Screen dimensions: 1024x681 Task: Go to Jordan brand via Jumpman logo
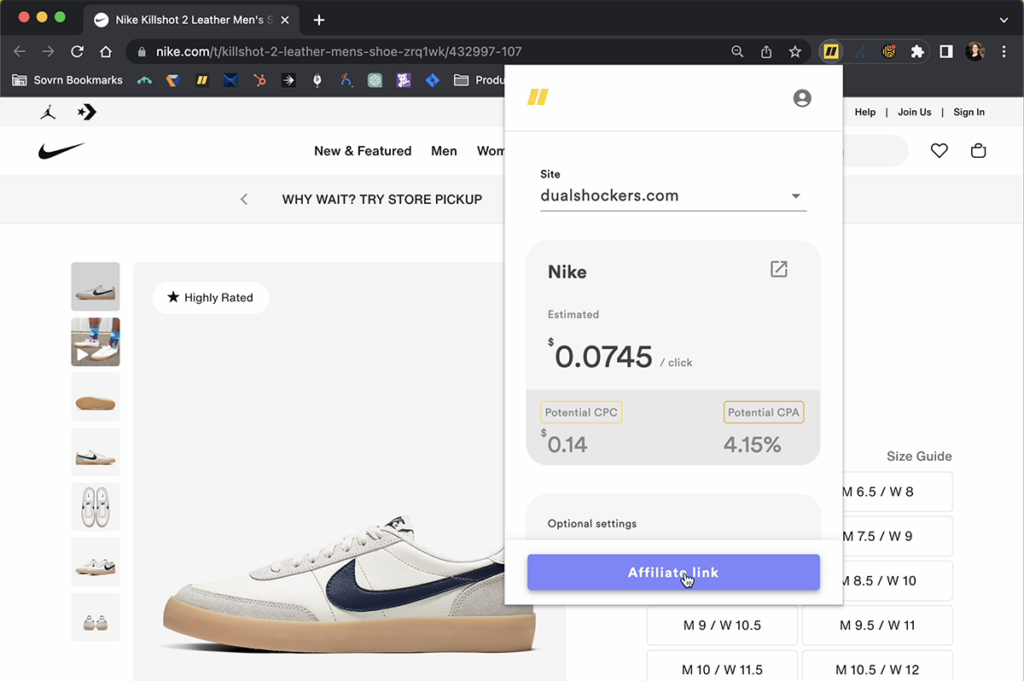tap(48, 112)
